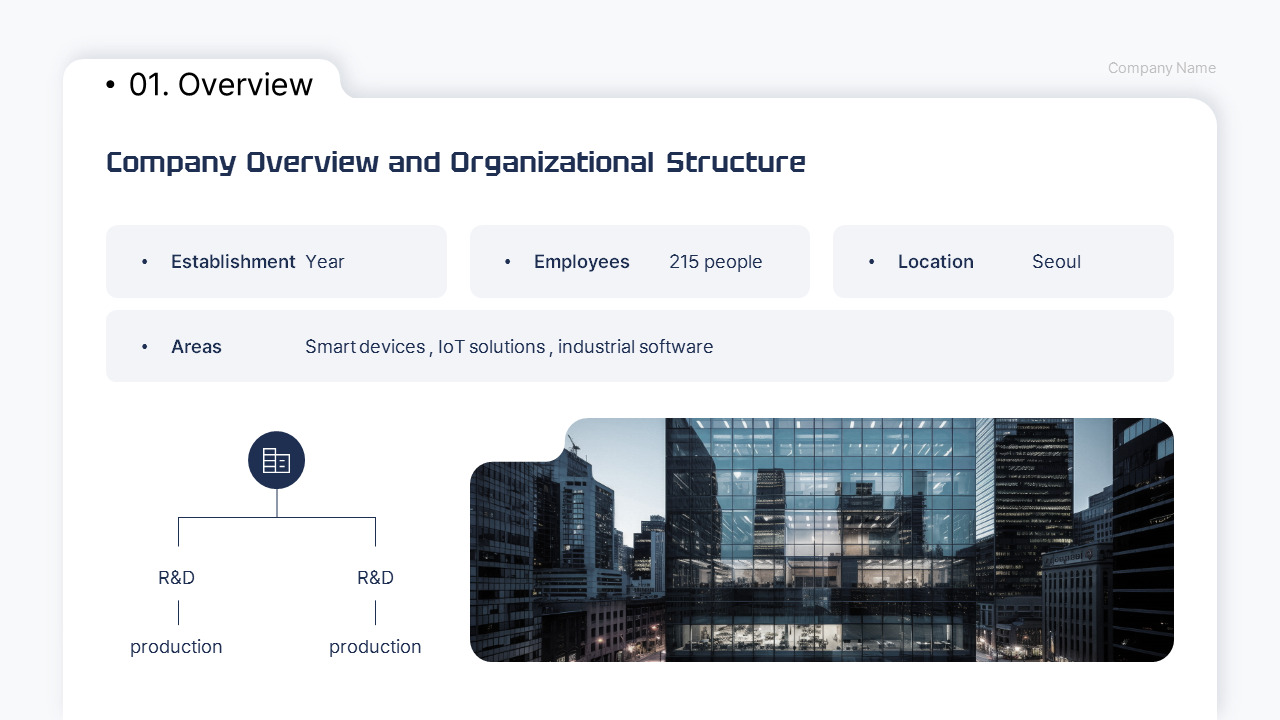
Task: Select the Company Overview and Organizational Structure heading
Action: tap(455, 162)
